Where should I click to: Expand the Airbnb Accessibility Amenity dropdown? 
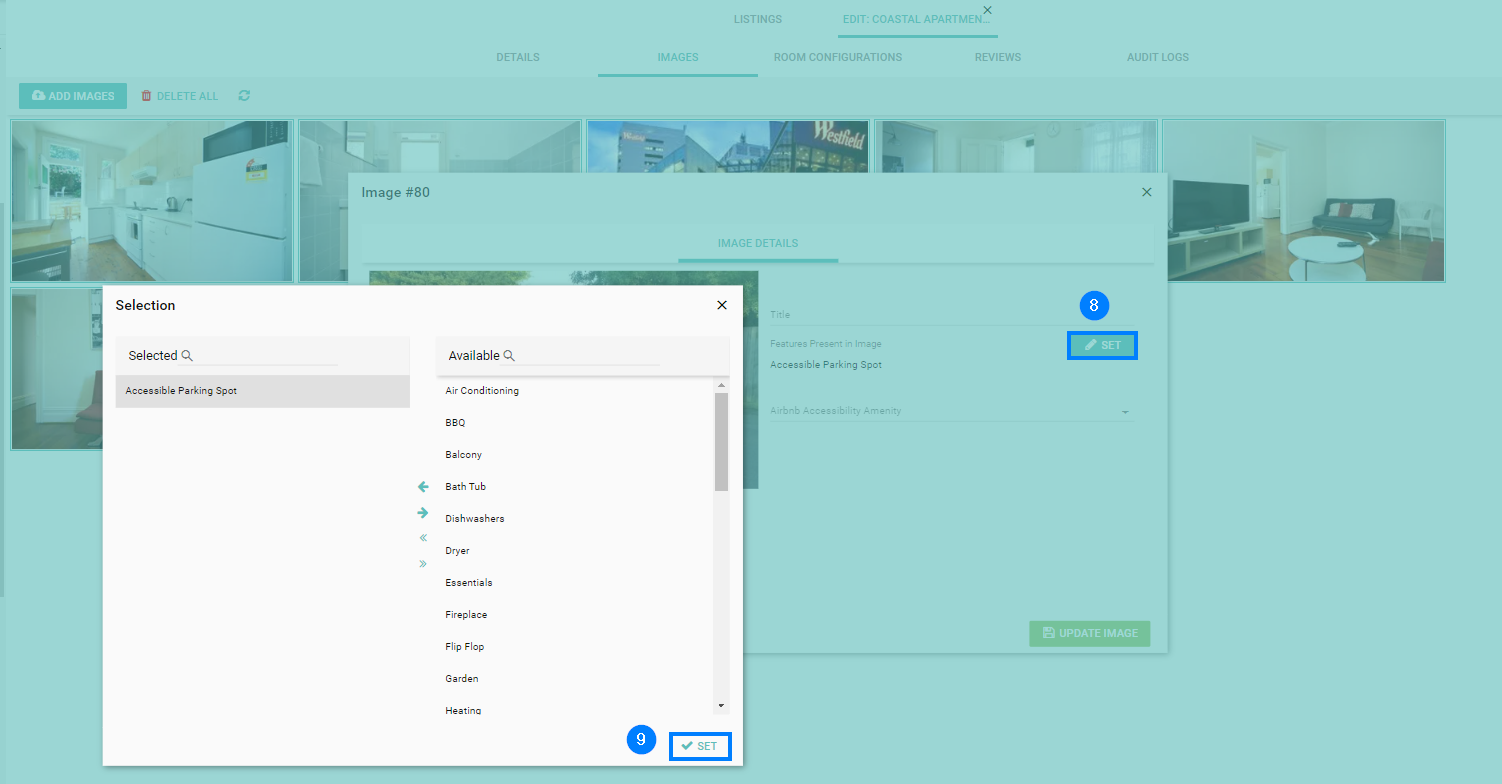1125,411
